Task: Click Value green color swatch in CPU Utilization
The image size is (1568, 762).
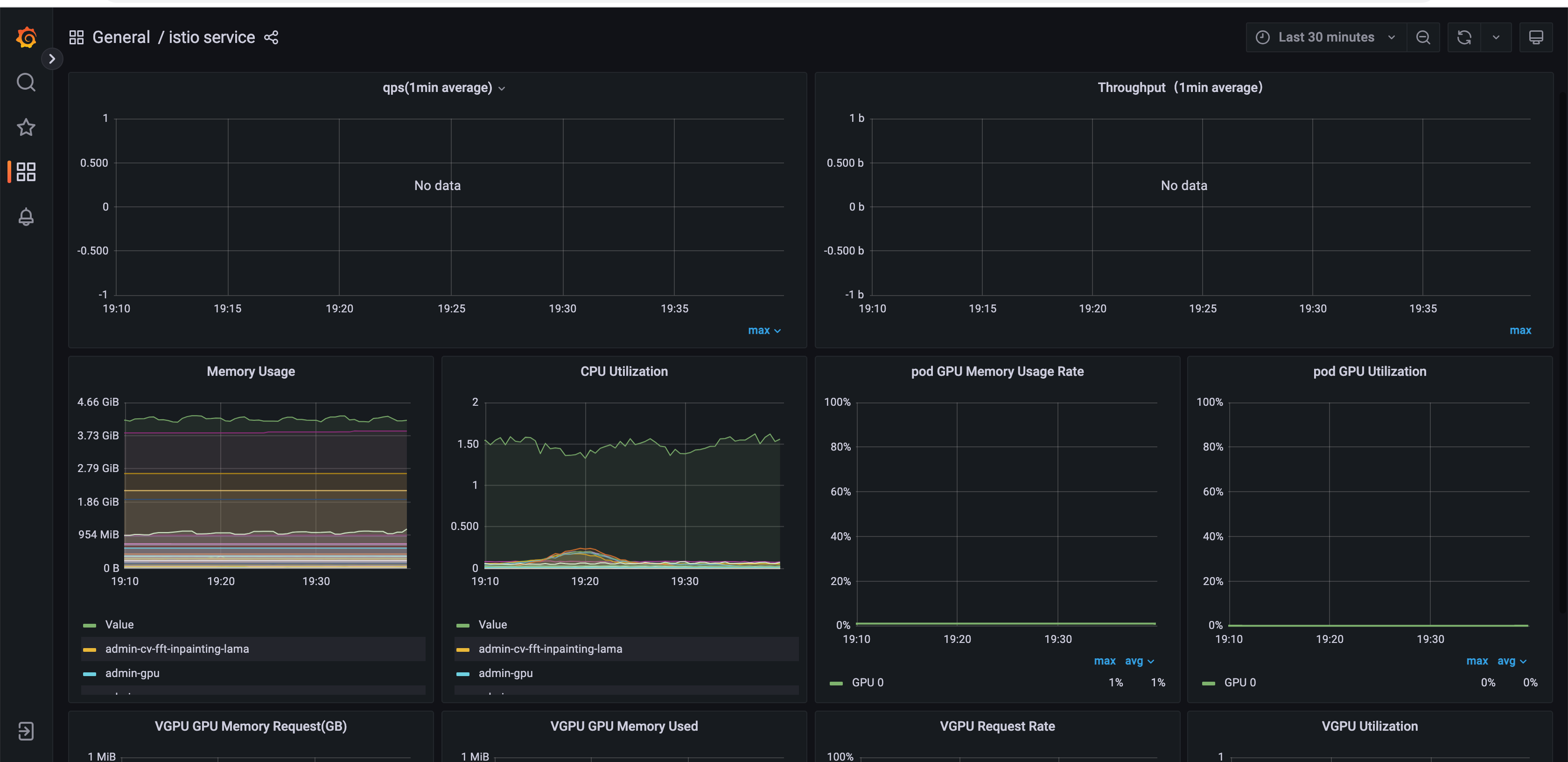Action: [462, 626]
